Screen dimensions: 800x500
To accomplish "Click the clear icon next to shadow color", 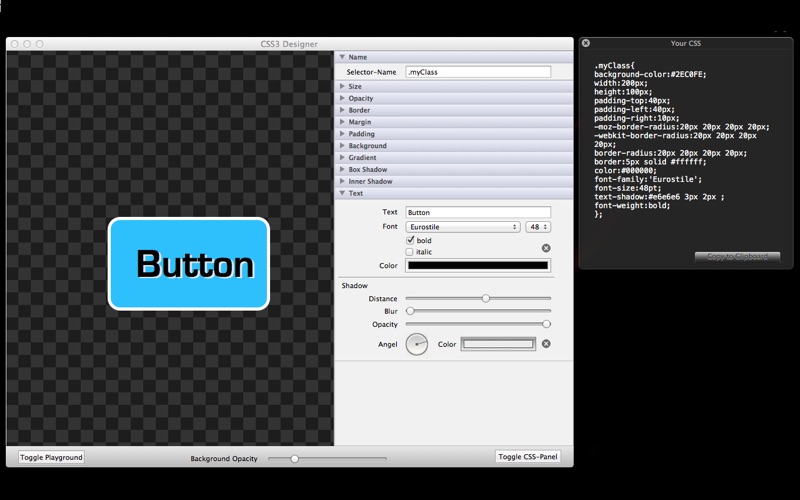I will pos(546,344).
